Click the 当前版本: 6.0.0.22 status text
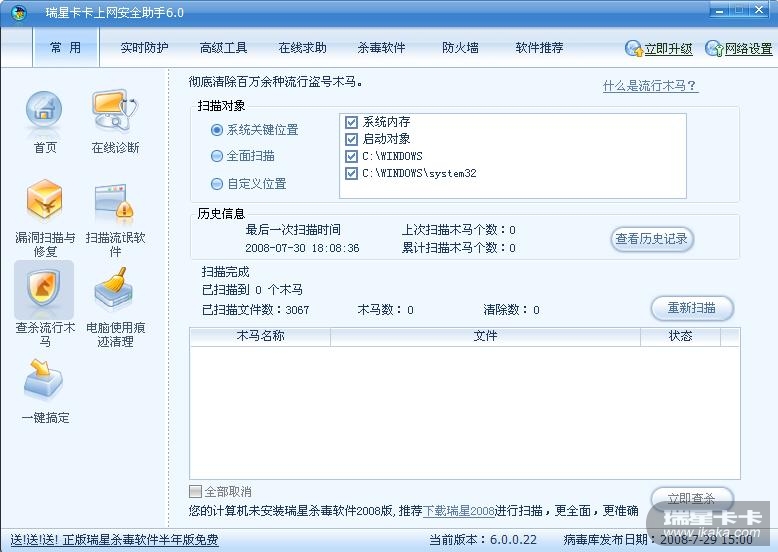The image size is (778, 552). click(483, 540)
